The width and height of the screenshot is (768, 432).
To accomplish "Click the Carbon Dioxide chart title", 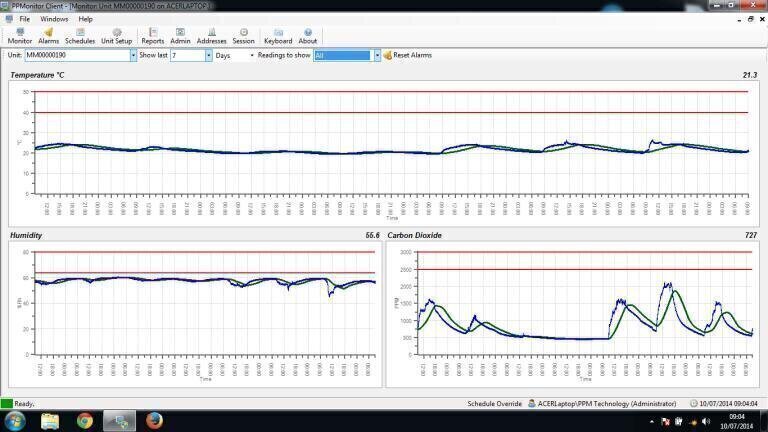I will pyautogui.click(x=414, y=235).
